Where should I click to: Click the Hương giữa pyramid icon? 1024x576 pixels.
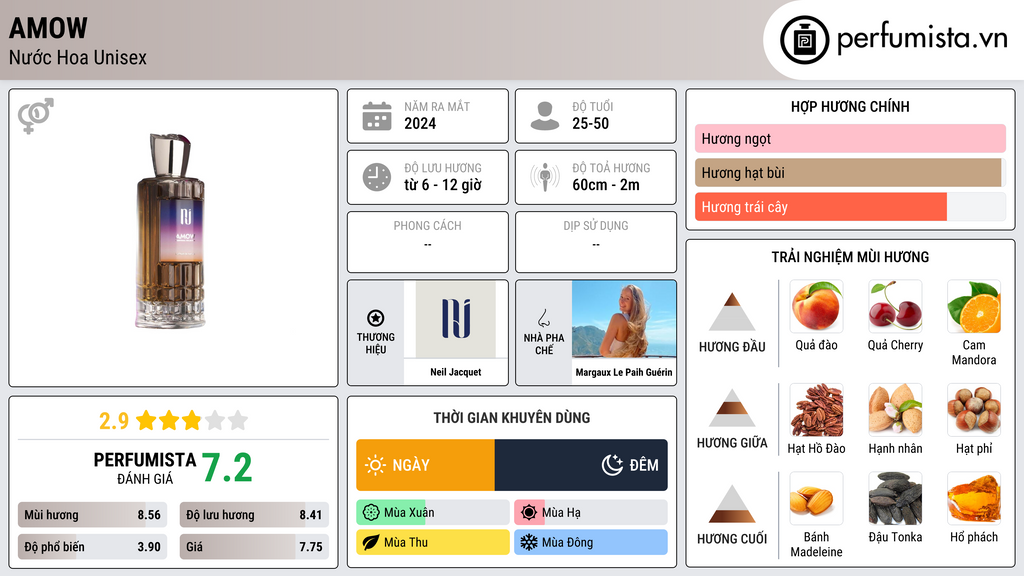(732, 408)
